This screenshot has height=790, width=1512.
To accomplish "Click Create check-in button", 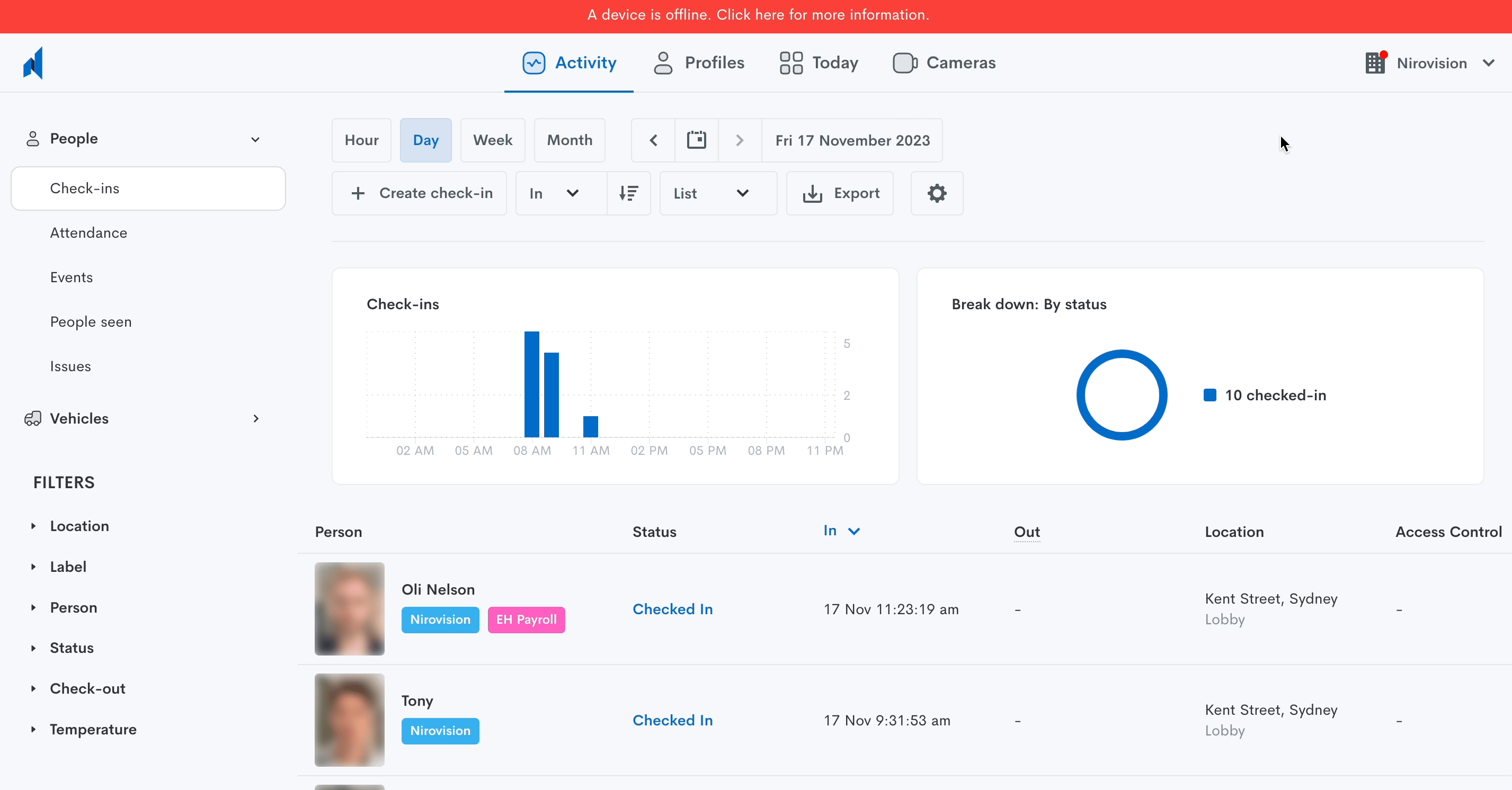I will [420, 193].
